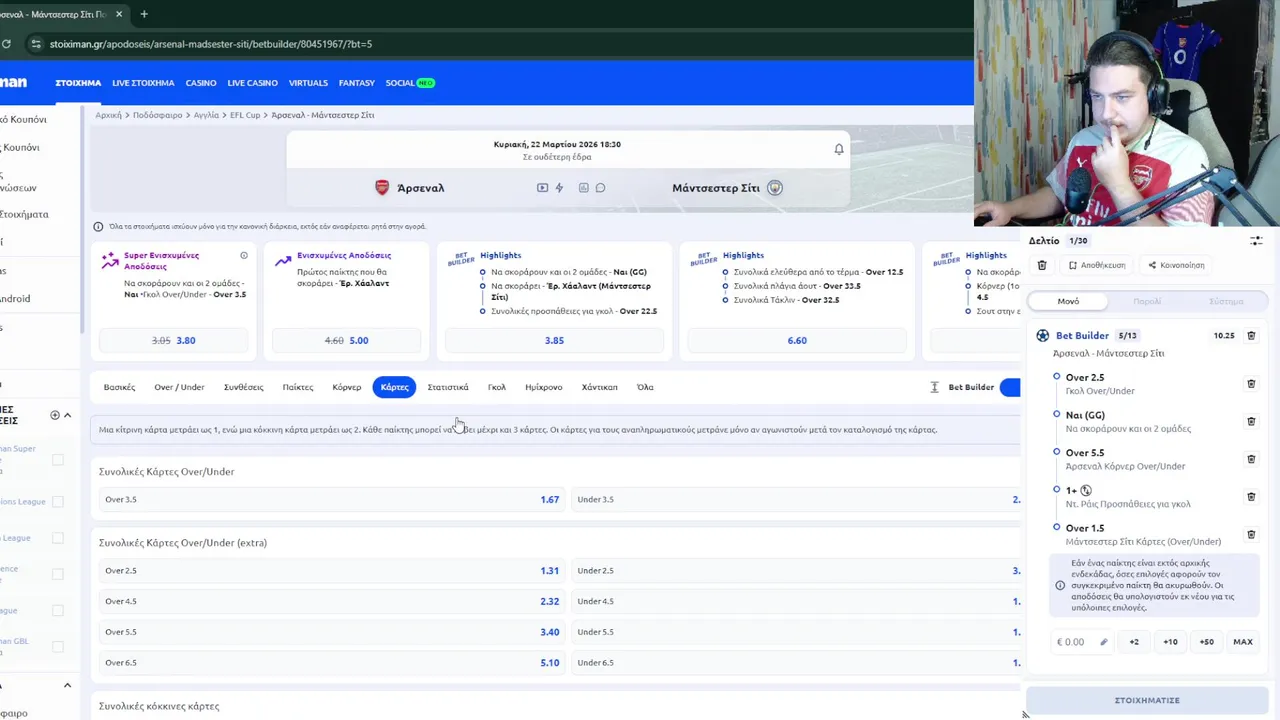Select the Μονό bet type
Screen dimensions: 1280x720
[x=1068, y=301]
